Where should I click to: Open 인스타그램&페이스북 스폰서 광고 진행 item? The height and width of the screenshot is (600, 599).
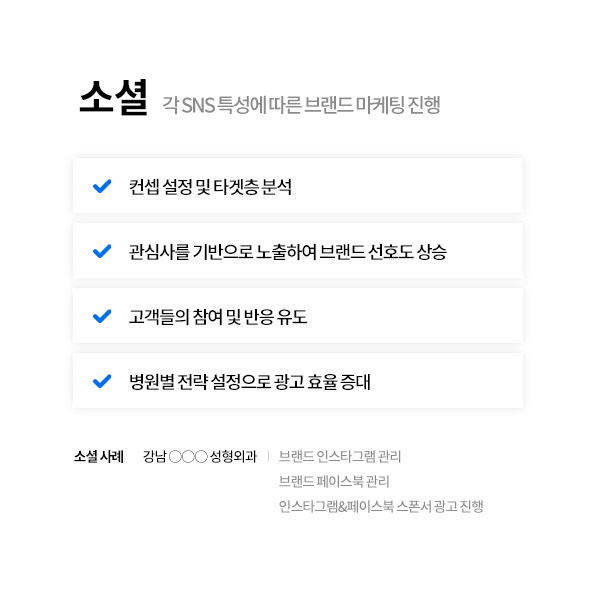pyautogui.click(x=381, y=506)
